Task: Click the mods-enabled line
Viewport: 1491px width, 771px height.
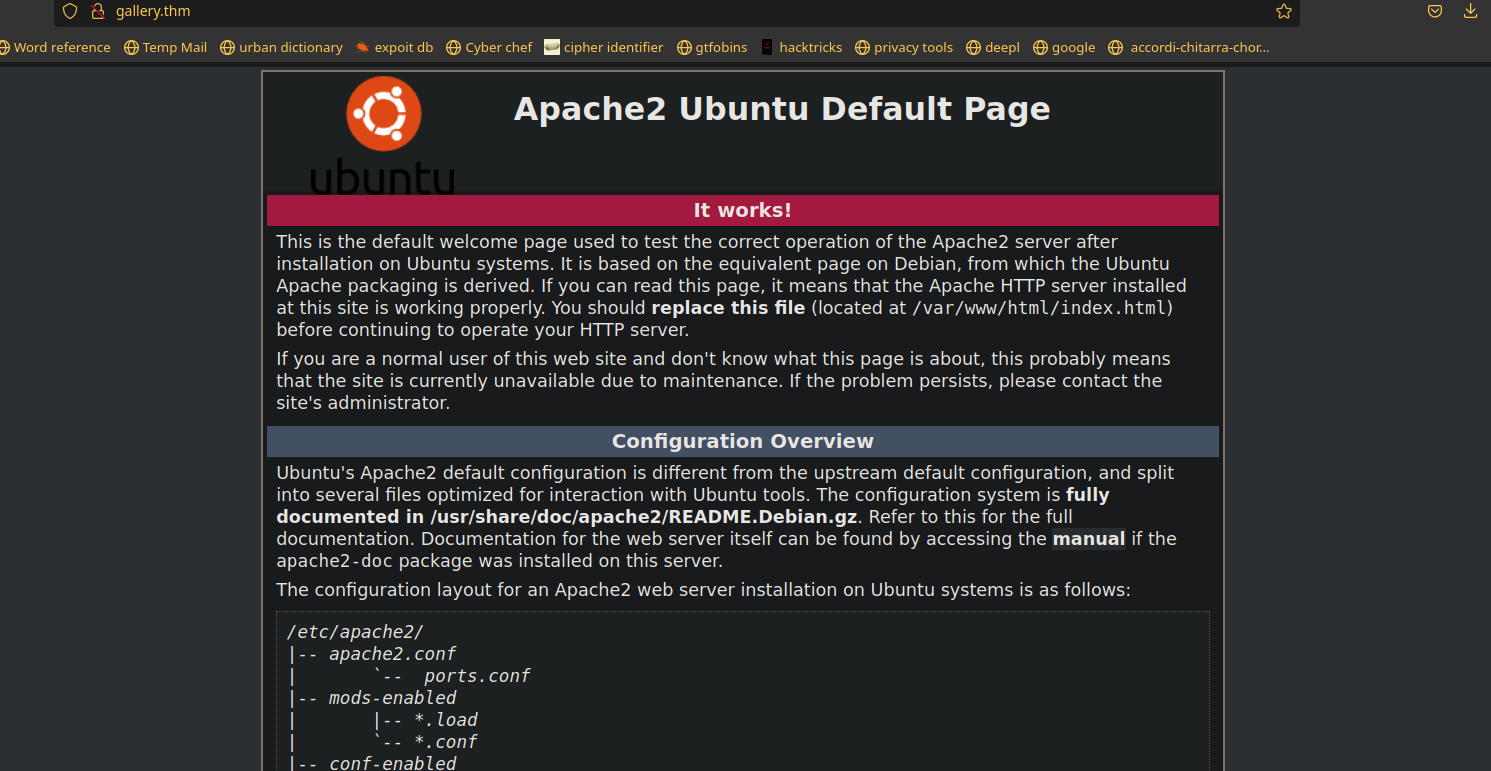Action: [392, 698]
